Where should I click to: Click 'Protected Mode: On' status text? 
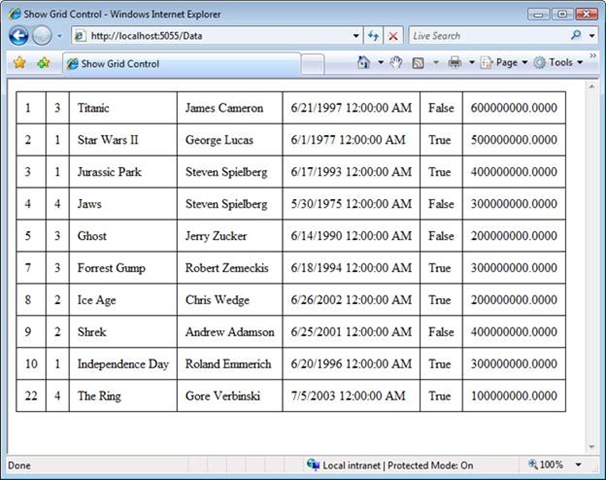coord(430,465)
